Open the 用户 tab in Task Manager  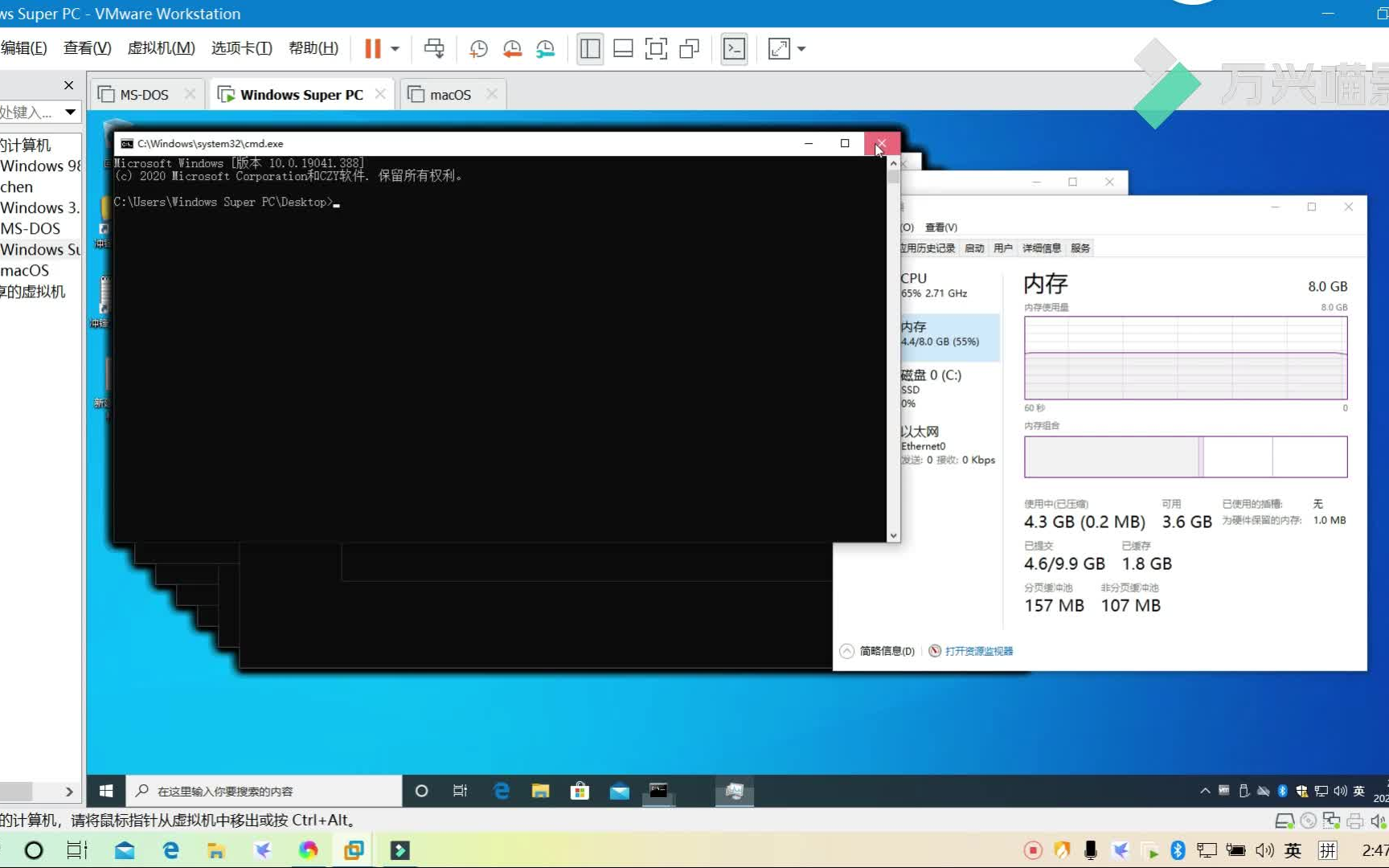pos(1003,248)
